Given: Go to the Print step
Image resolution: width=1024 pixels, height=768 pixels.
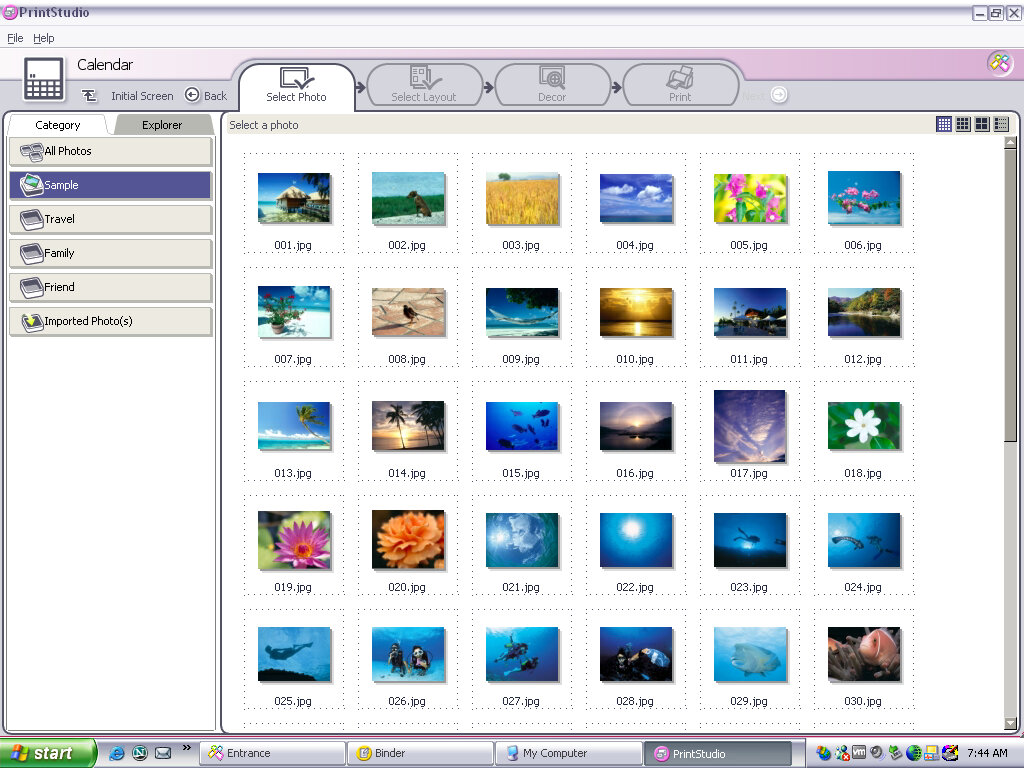Looking at the screenshot, I should click(x=680, y=86).
